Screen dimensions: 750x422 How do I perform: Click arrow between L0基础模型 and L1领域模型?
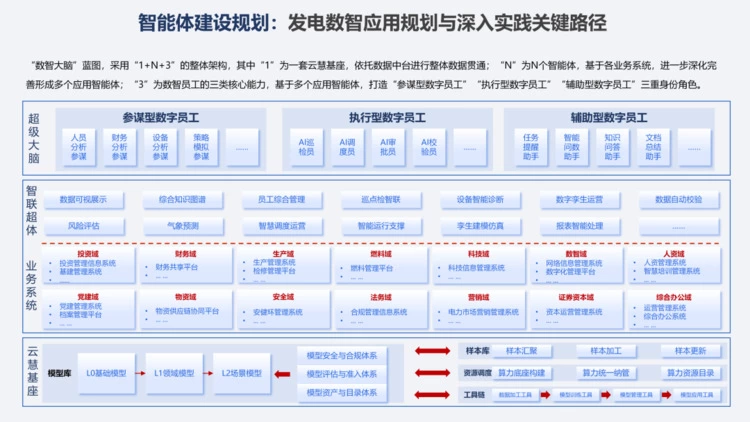(x=140, y=373)
